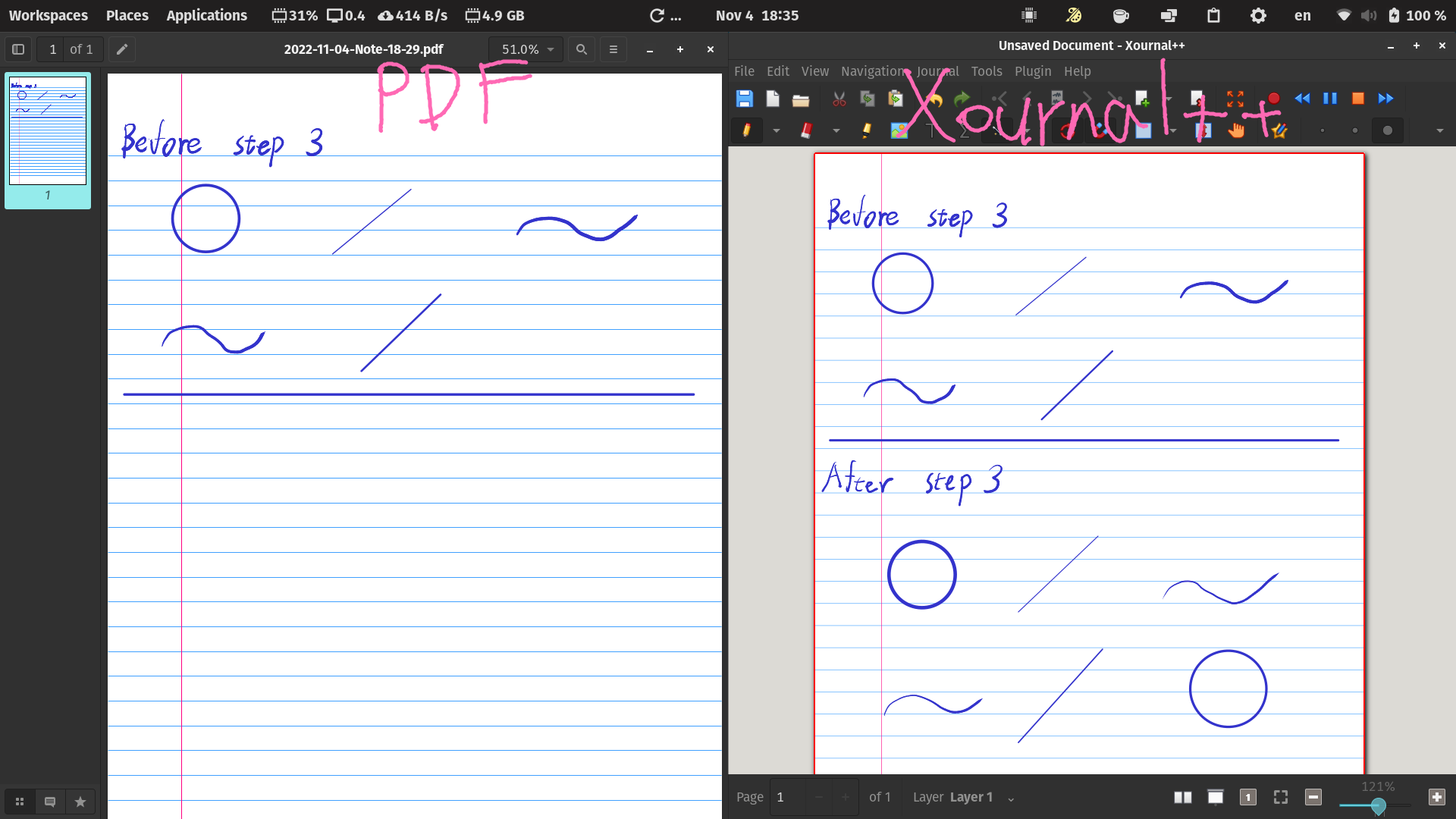Viewport: 1456px width, 819px height.
Task: Click the annotate pencil in the PDF viewer
Action: point(121,49)
